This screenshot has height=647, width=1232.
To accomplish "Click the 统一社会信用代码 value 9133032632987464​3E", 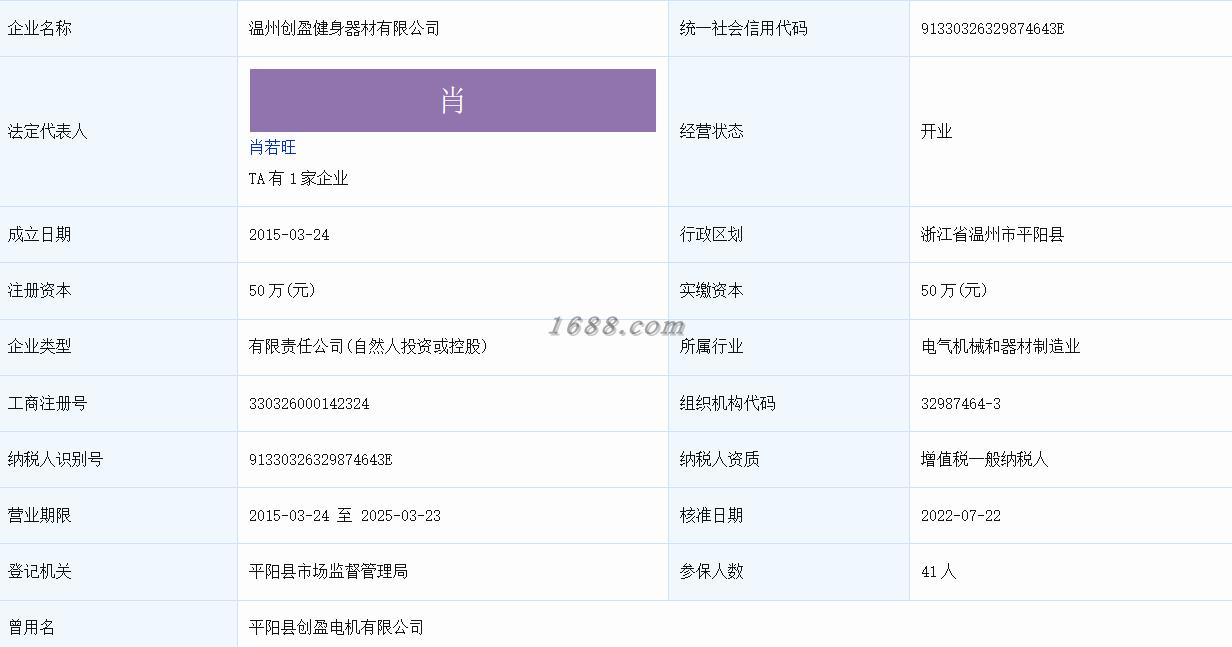I will [992, 29].
